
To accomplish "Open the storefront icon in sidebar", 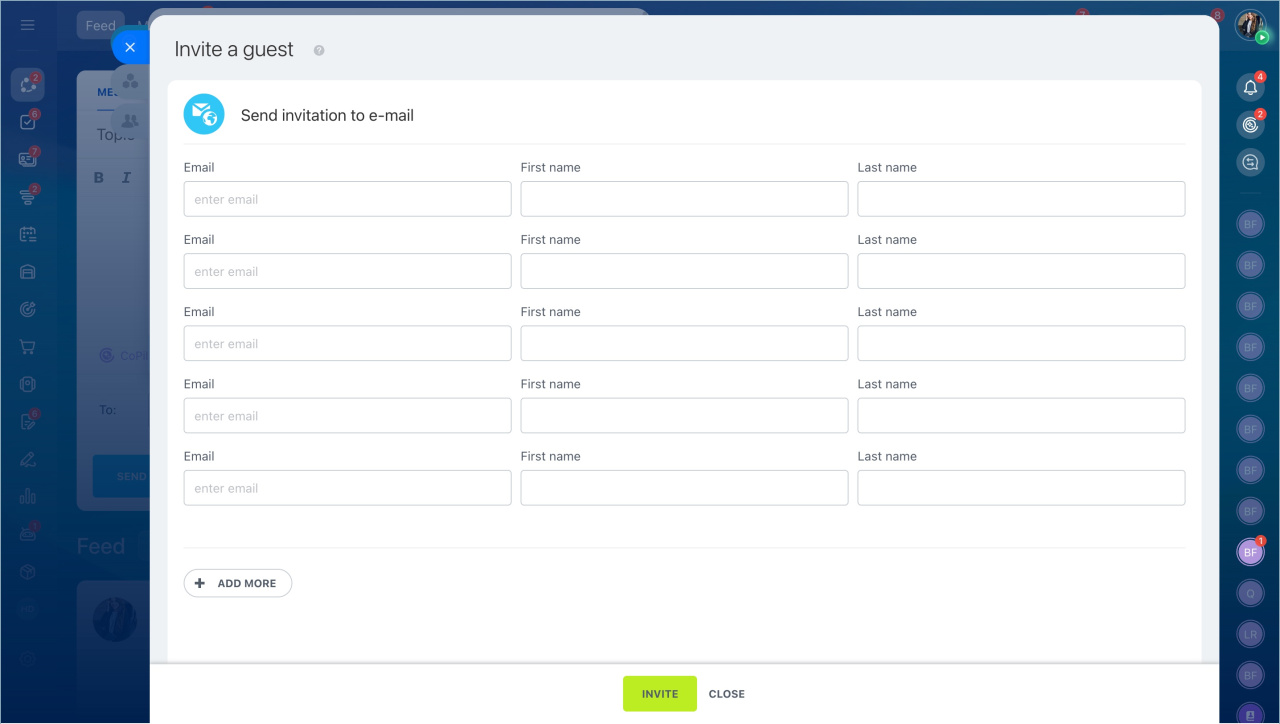I will coord(27,272).
